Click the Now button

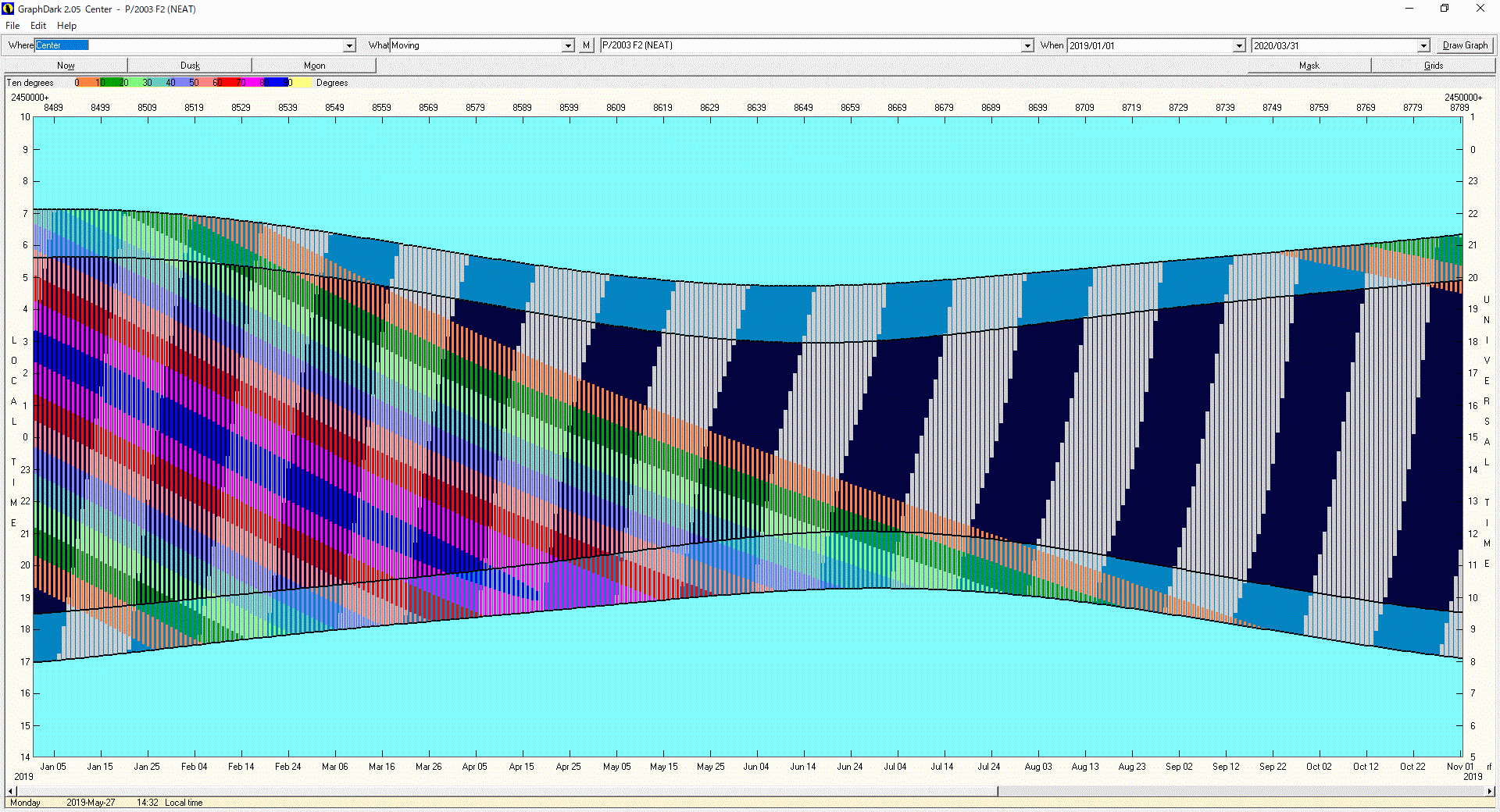point(66,66)
